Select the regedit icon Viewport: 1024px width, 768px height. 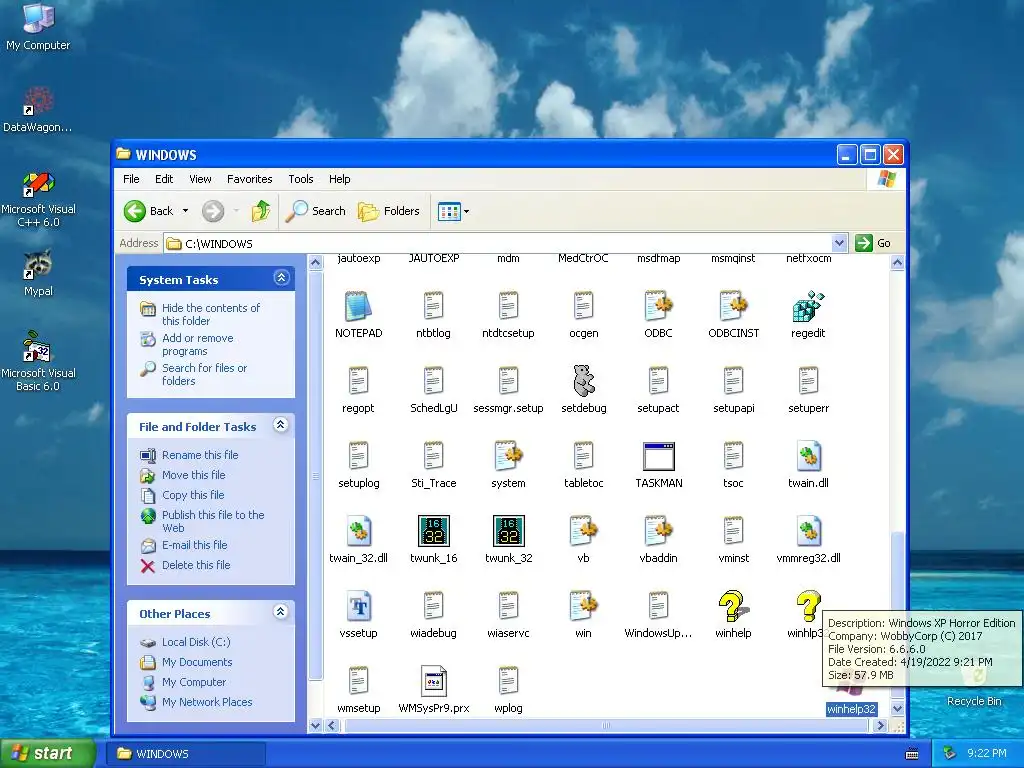[808, 306]
